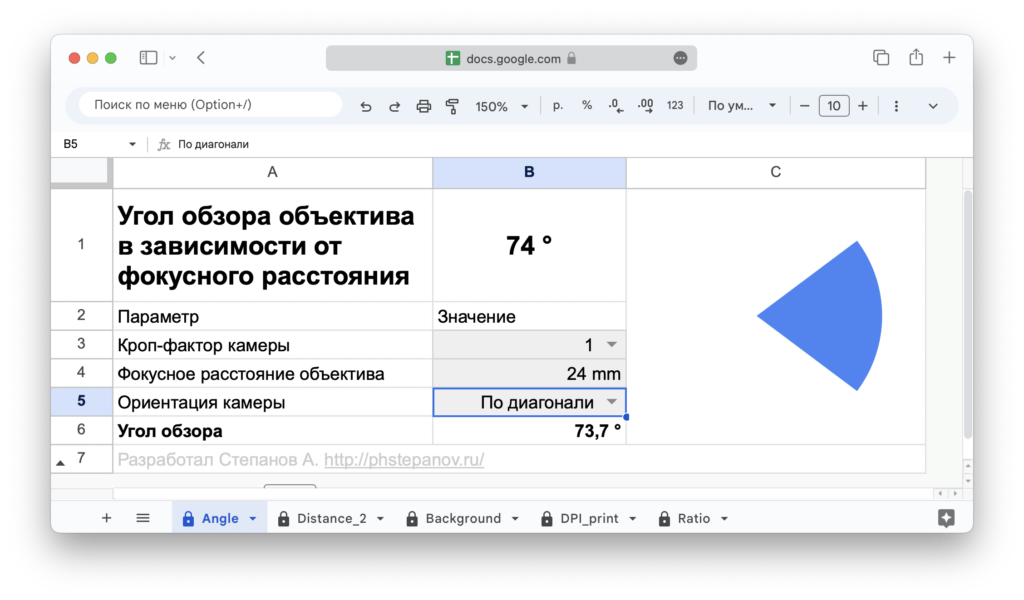Image resolution: width=1024 pixels, height=600 pixels.
Task: Open the Share icon in Safari
Action: (916, 57)
